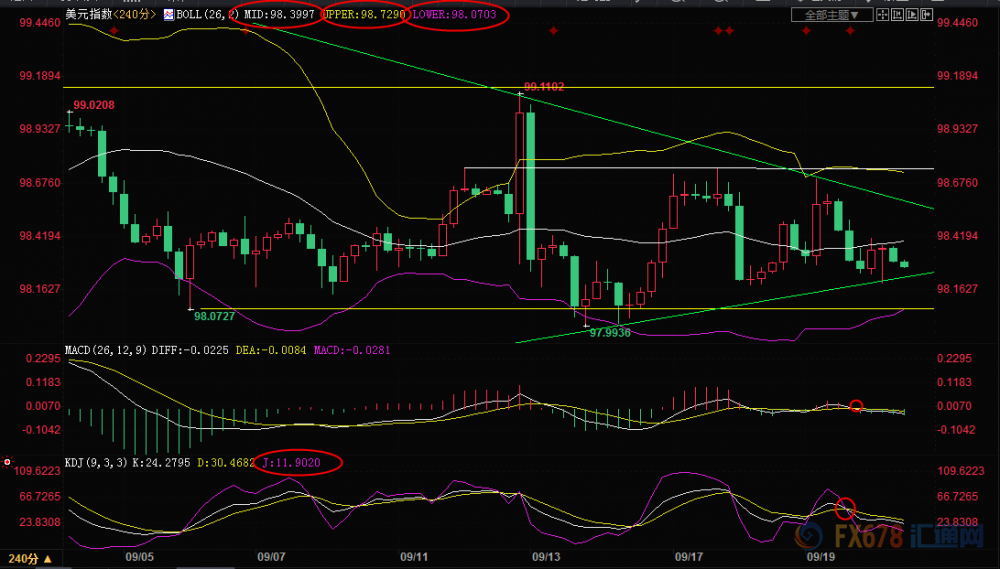Click the box-with-right-arrow icon in the top toolbar

point(927,14)
